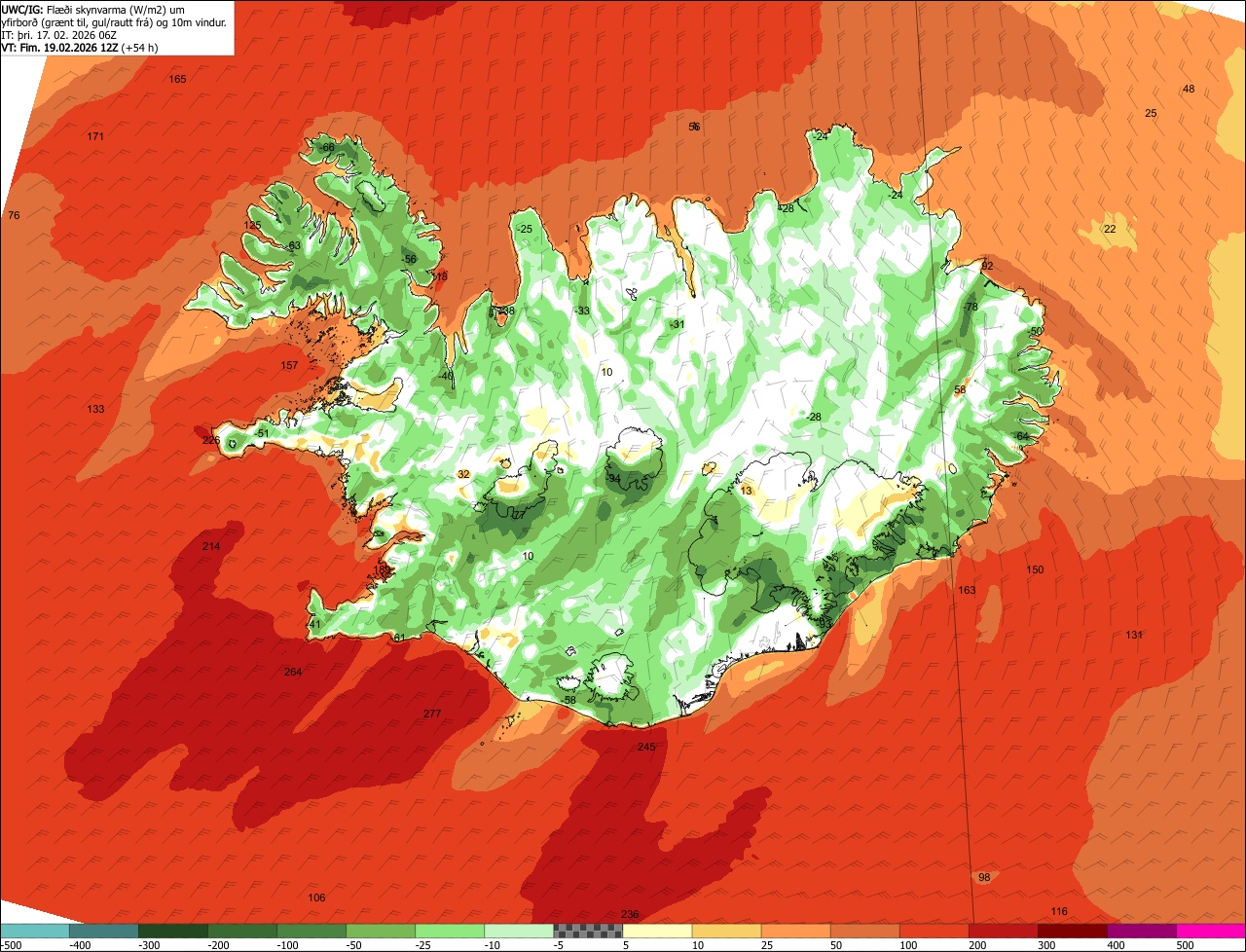
Task: Click the map value '-78' in the east
Action: 970,307
